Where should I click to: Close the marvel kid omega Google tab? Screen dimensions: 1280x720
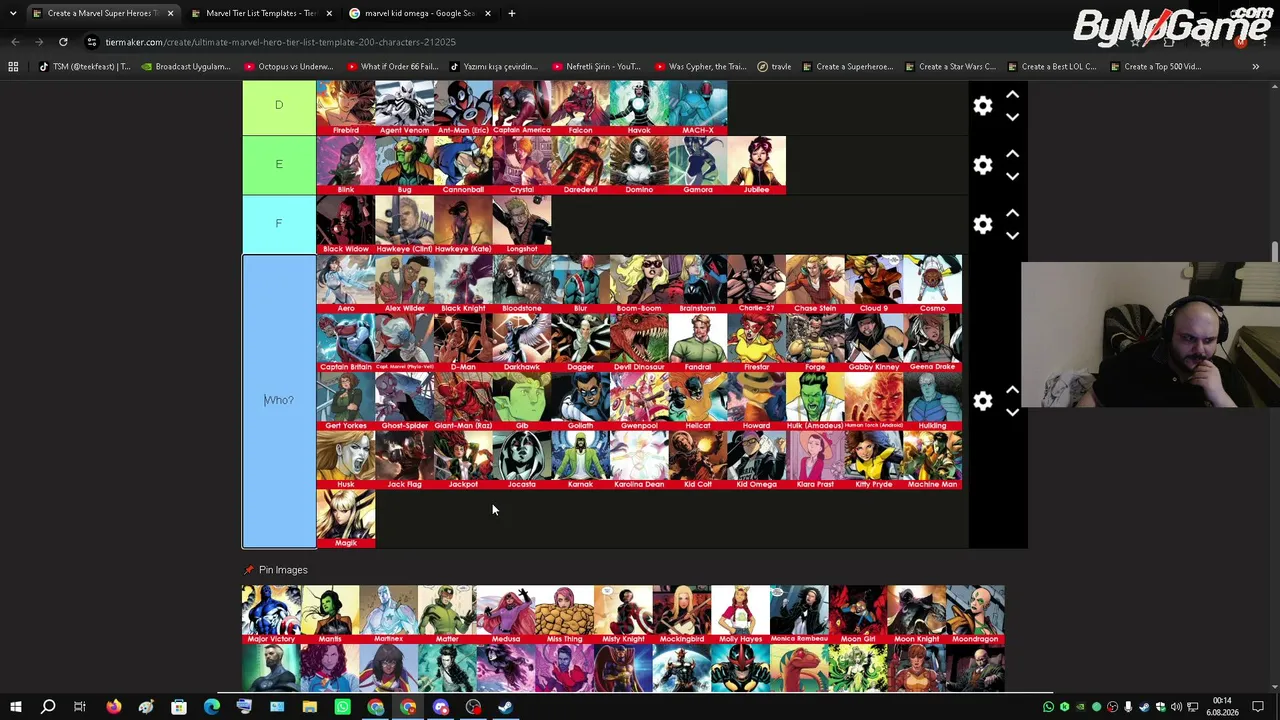487,13
